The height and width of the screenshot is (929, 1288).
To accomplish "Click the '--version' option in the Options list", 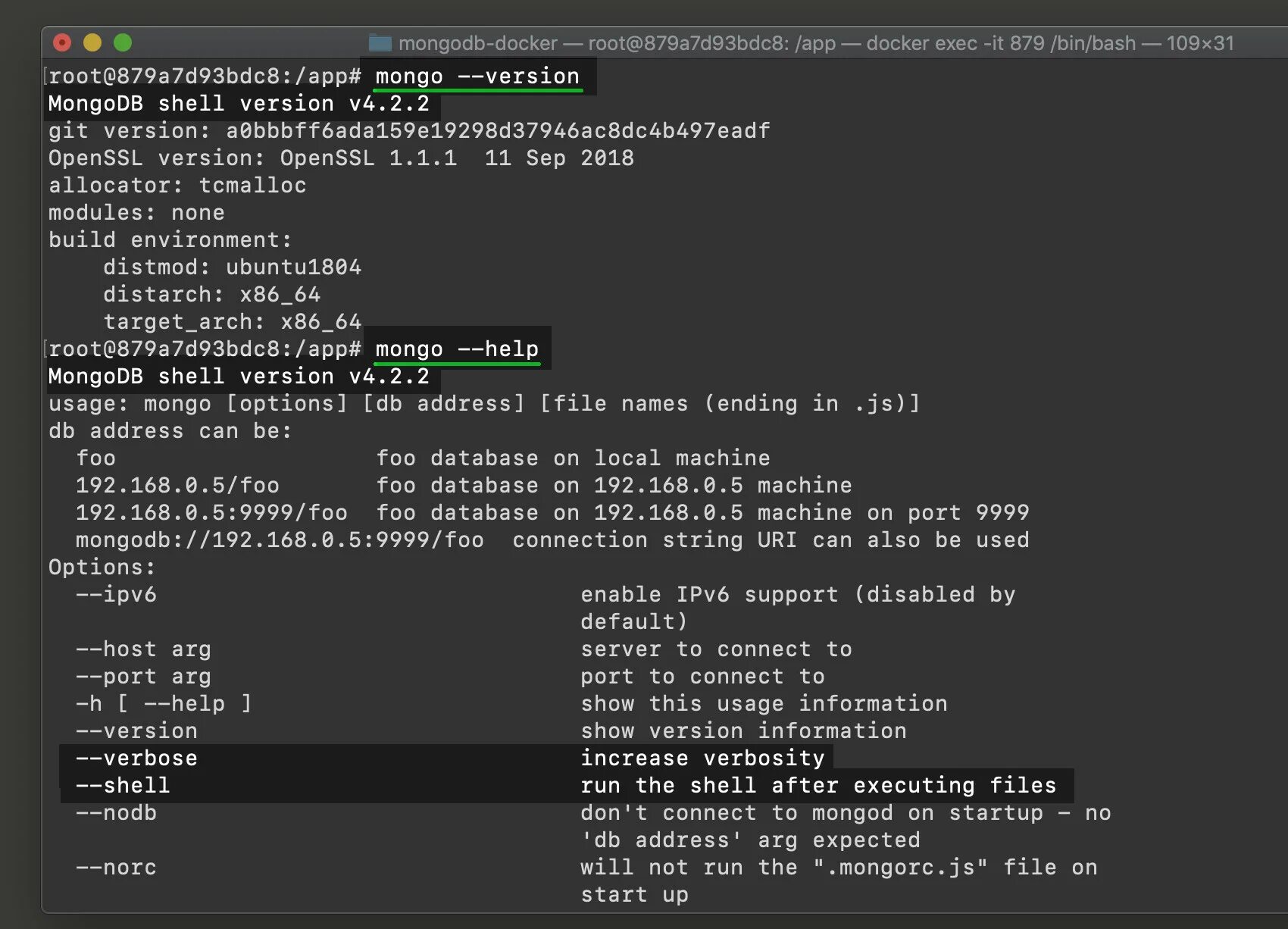I will click(136, 731).
